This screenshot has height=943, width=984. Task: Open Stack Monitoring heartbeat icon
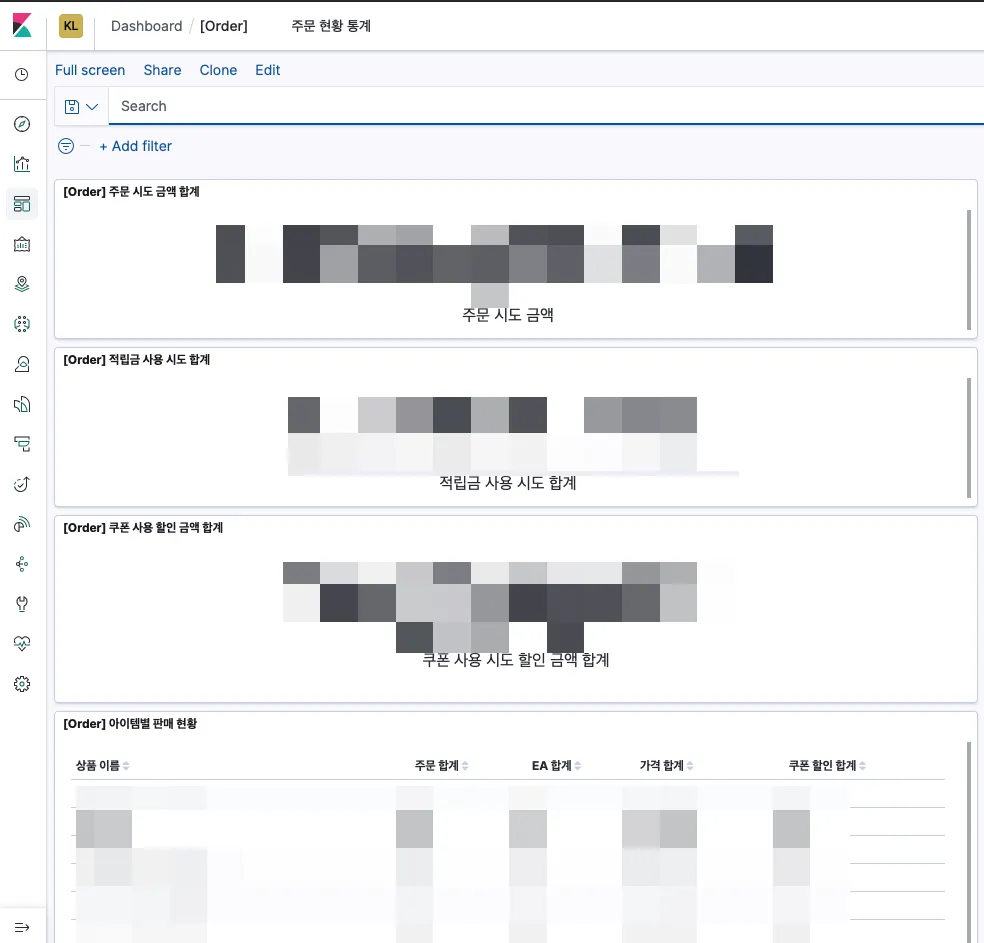click(x=22, y=644)
